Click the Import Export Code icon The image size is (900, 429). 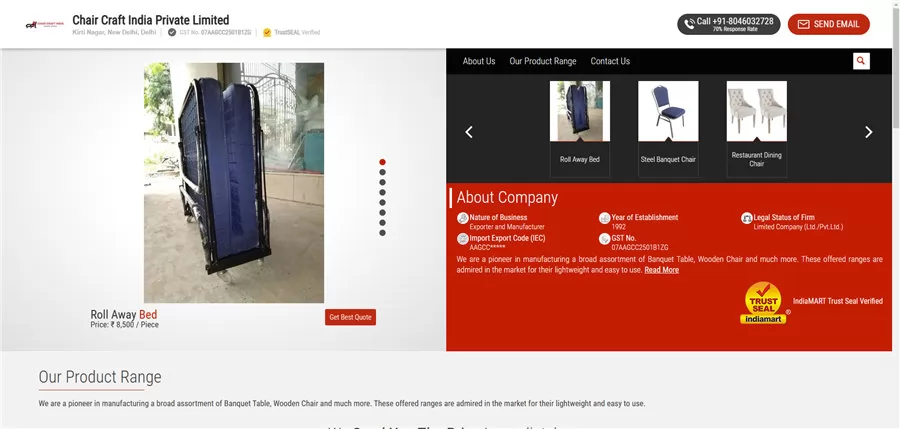463,239
